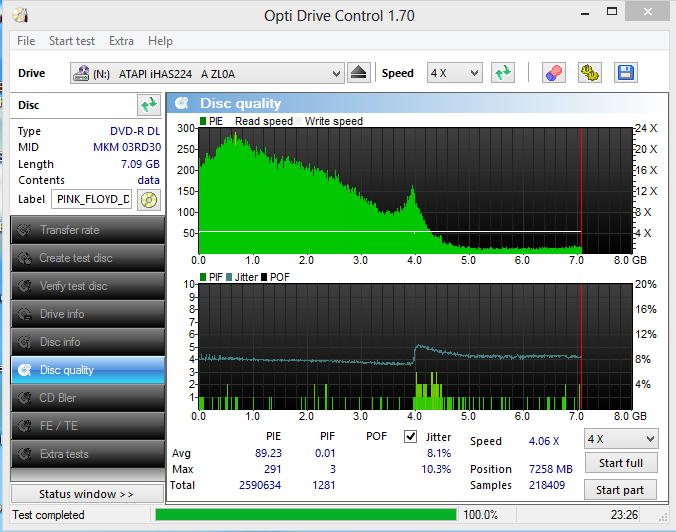676x532 pixels.
Task: Click the Speed value 4.06 X
Action: pyautogui.click(x=544, y=441)
